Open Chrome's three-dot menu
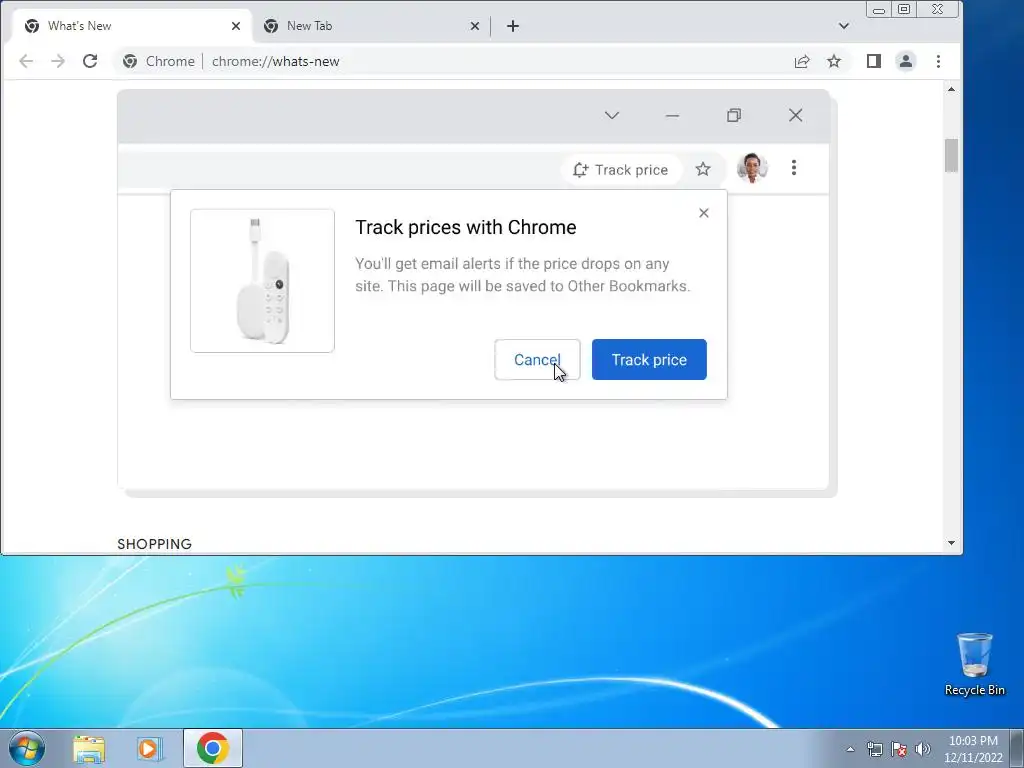1024x768 pixels. click(938, 61)
